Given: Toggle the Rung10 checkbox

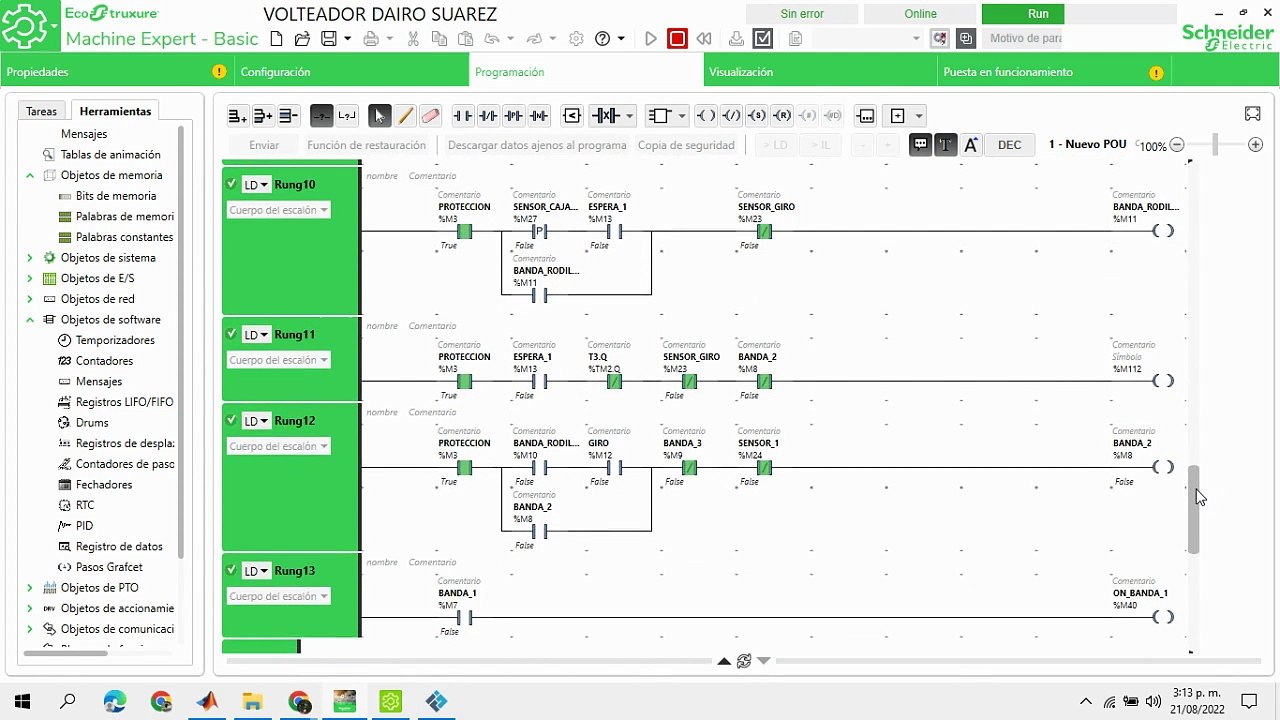Looking at the screenshot, I should pyautogui.click(x=231, y=184).
